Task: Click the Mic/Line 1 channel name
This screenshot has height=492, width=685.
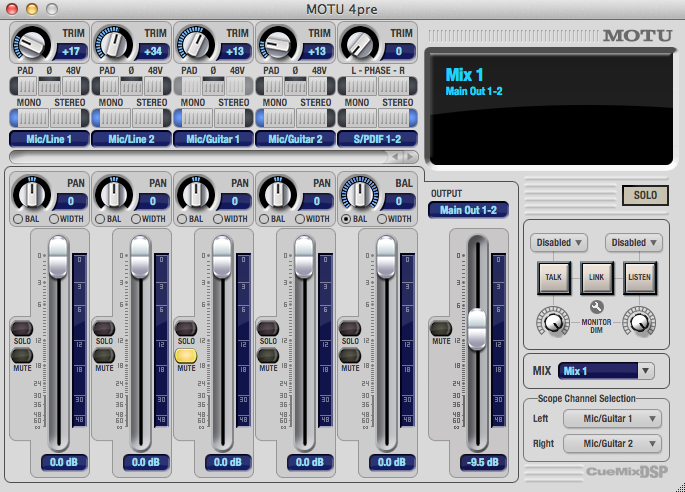Action: click(49, 139)
